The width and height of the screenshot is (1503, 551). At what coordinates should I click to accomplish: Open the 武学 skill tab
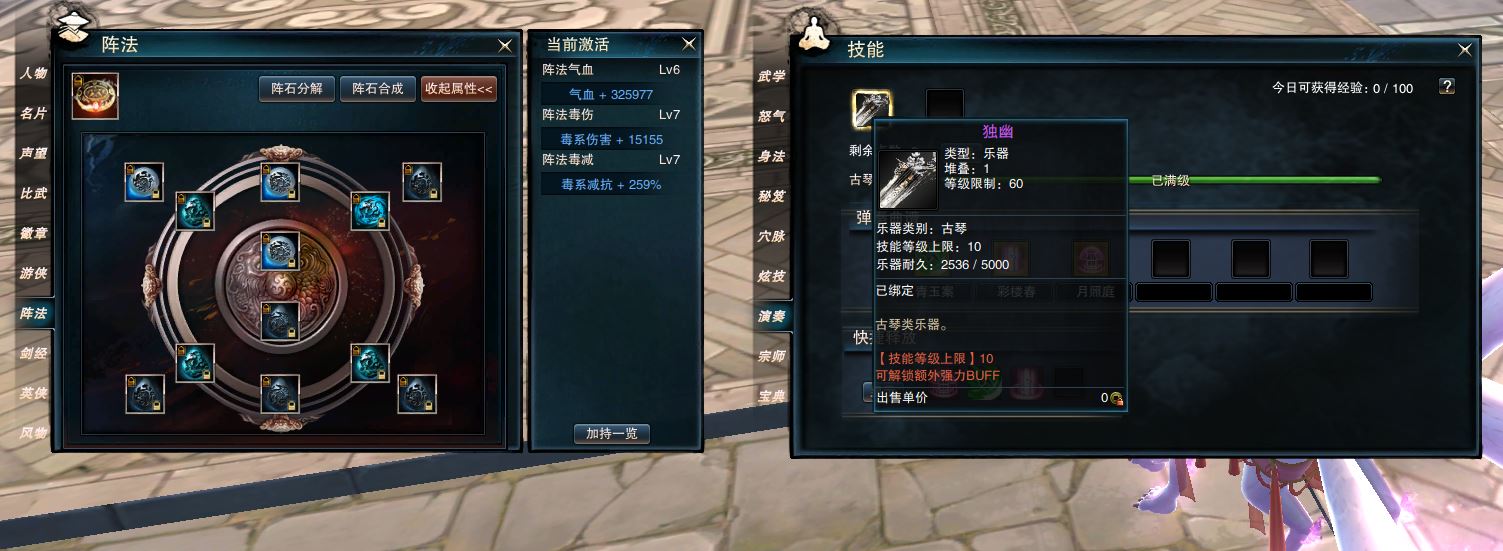pyautogui.click(x=771, y=76)
